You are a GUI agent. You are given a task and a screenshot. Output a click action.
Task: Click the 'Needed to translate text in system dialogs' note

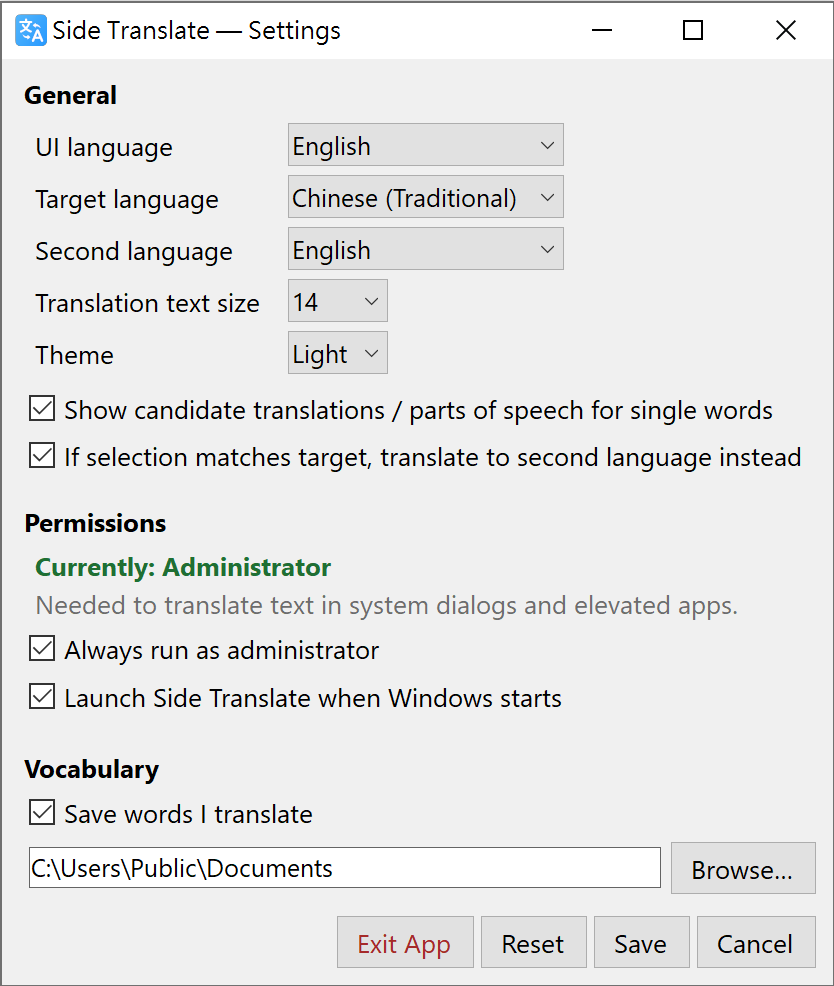click(386, 606)
